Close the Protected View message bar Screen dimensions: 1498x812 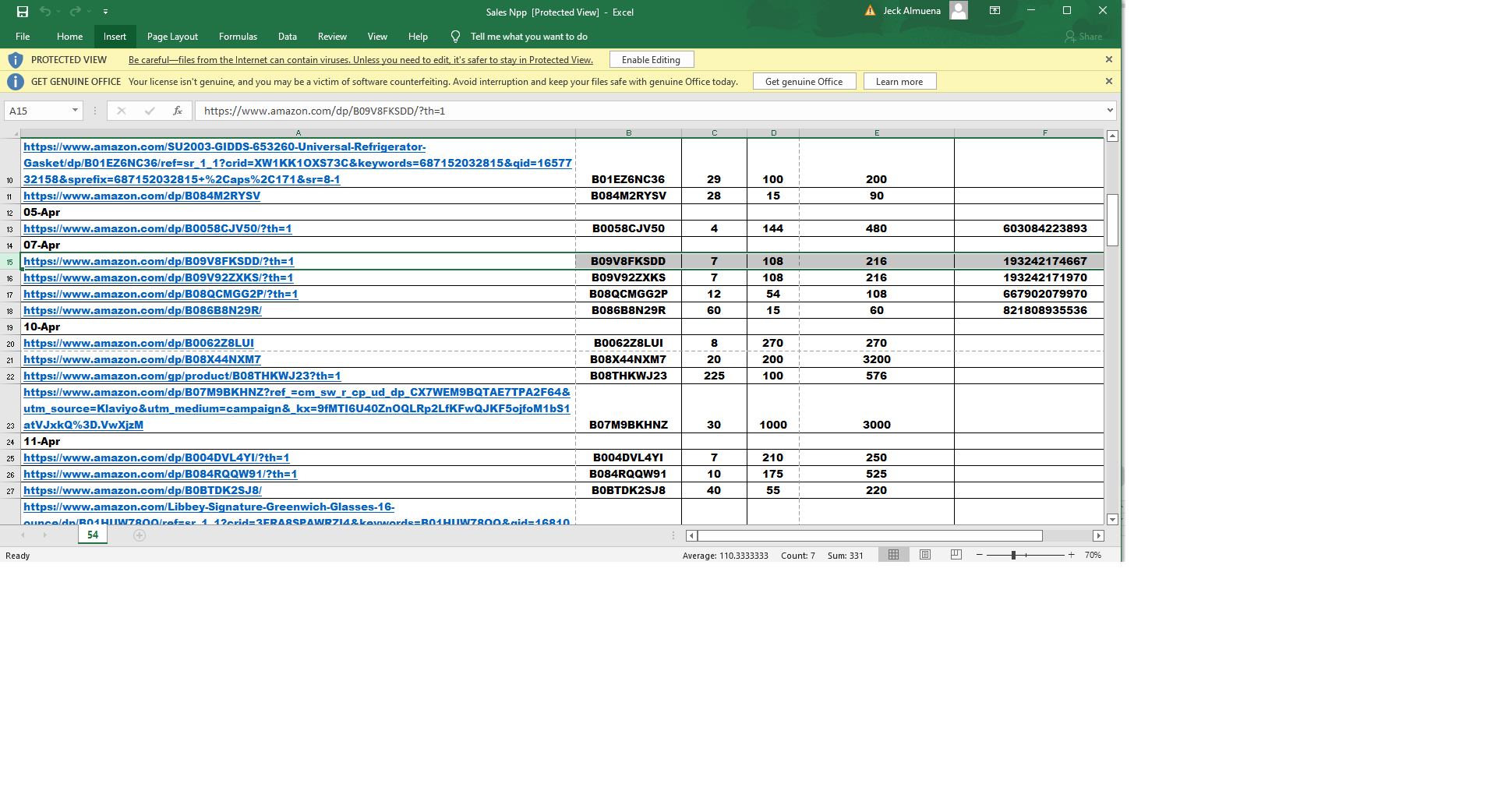pyautogui.click(x=1108, y=59)
